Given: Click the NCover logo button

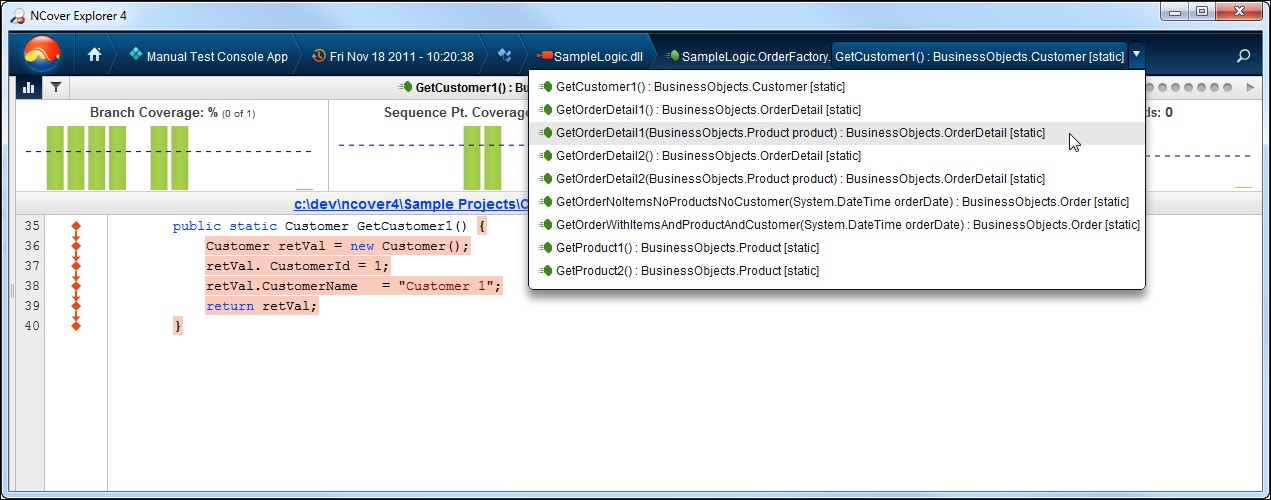Looking at the screenshot, I should point(41,54).
